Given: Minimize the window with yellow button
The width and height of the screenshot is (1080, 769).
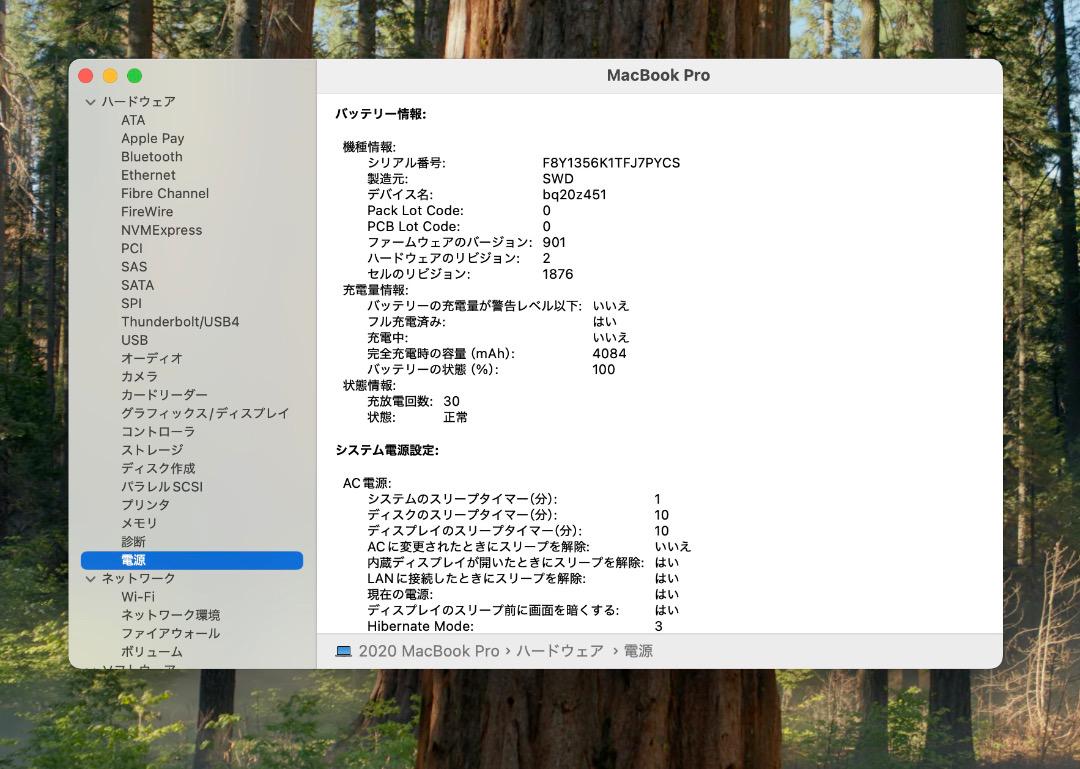Looking at the screenshot, I should tap(110, 76).
